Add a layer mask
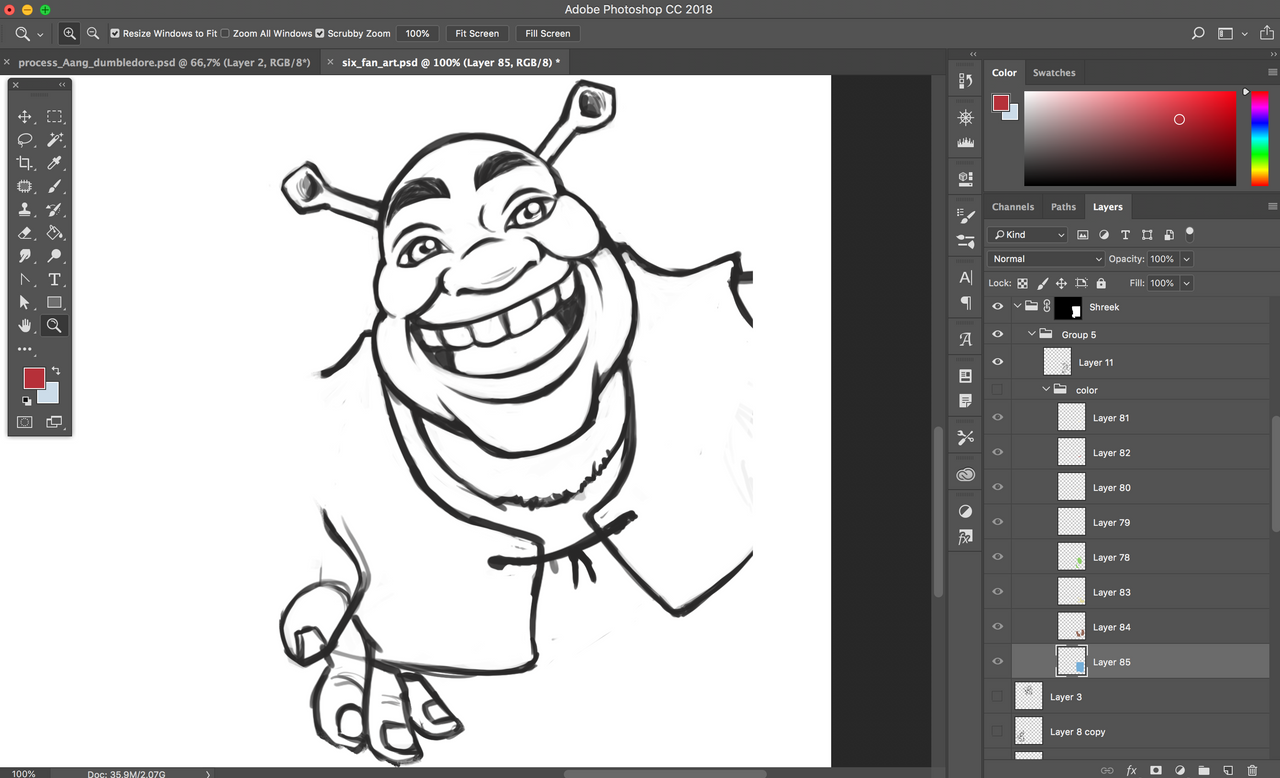 click(1155, 771)
